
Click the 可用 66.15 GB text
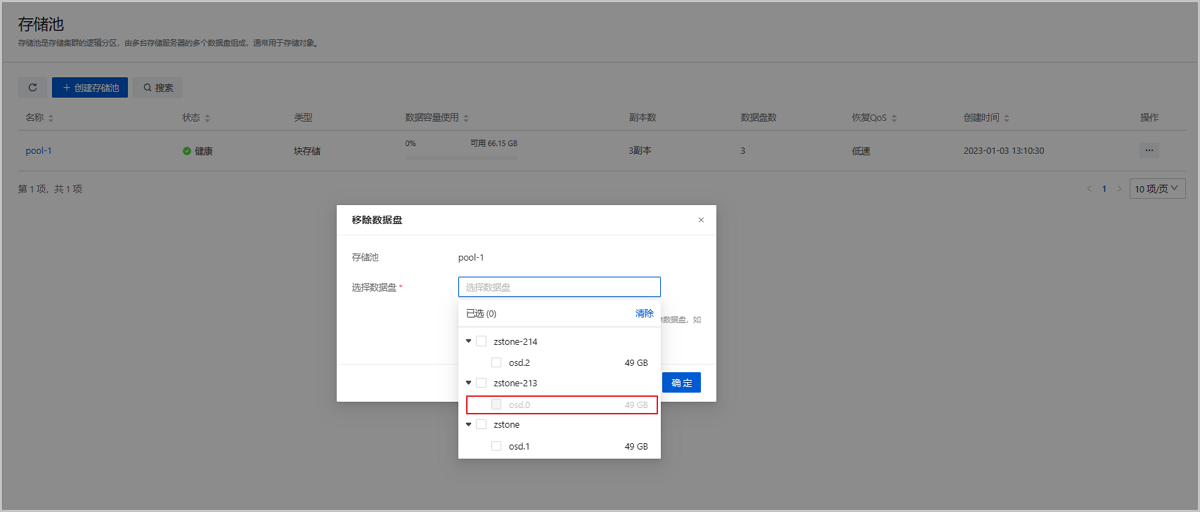494,143
